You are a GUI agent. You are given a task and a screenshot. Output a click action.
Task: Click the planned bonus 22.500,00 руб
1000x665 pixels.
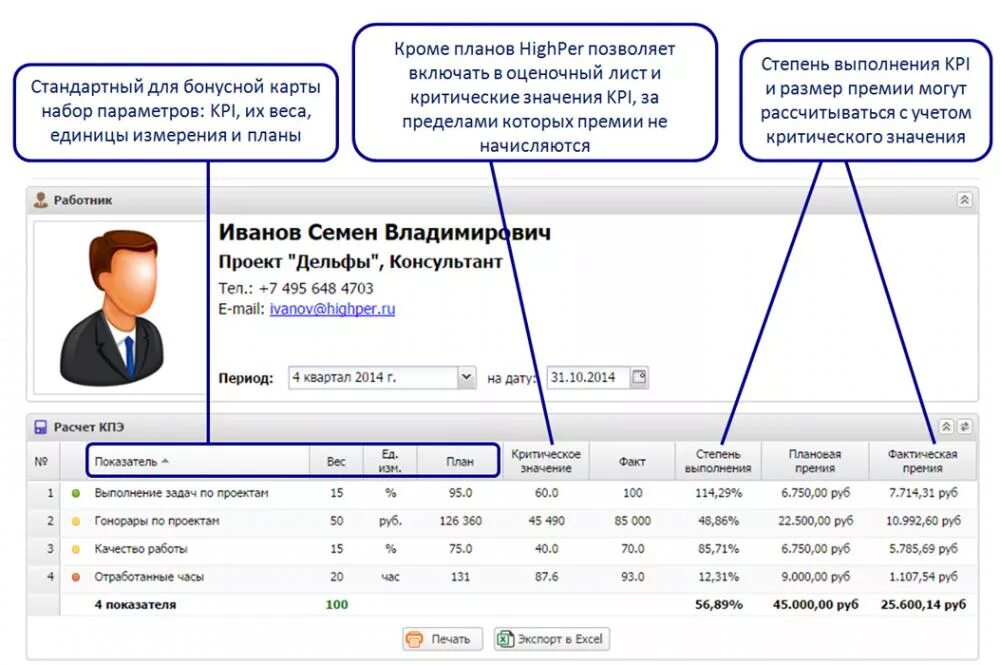click(815, 521)
